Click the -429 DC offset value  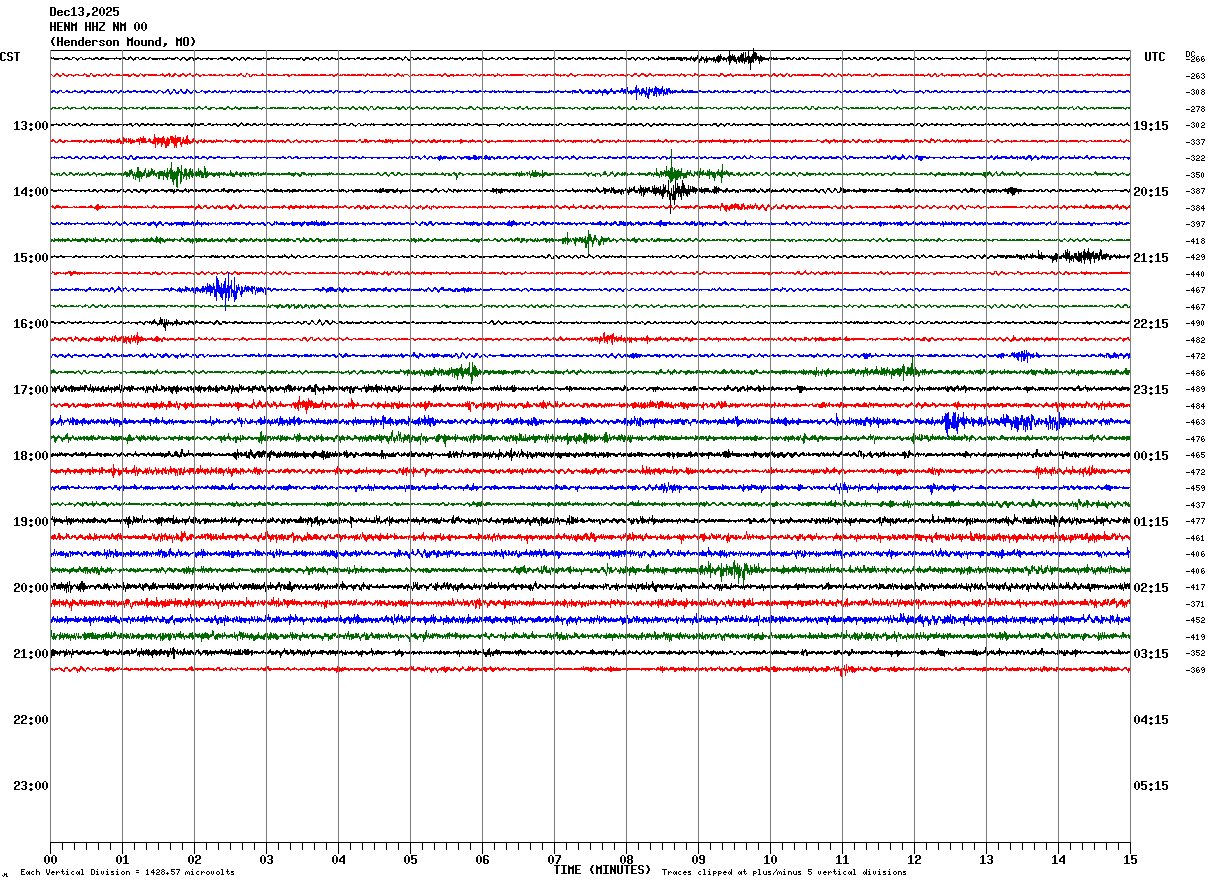pos(1195,258)
